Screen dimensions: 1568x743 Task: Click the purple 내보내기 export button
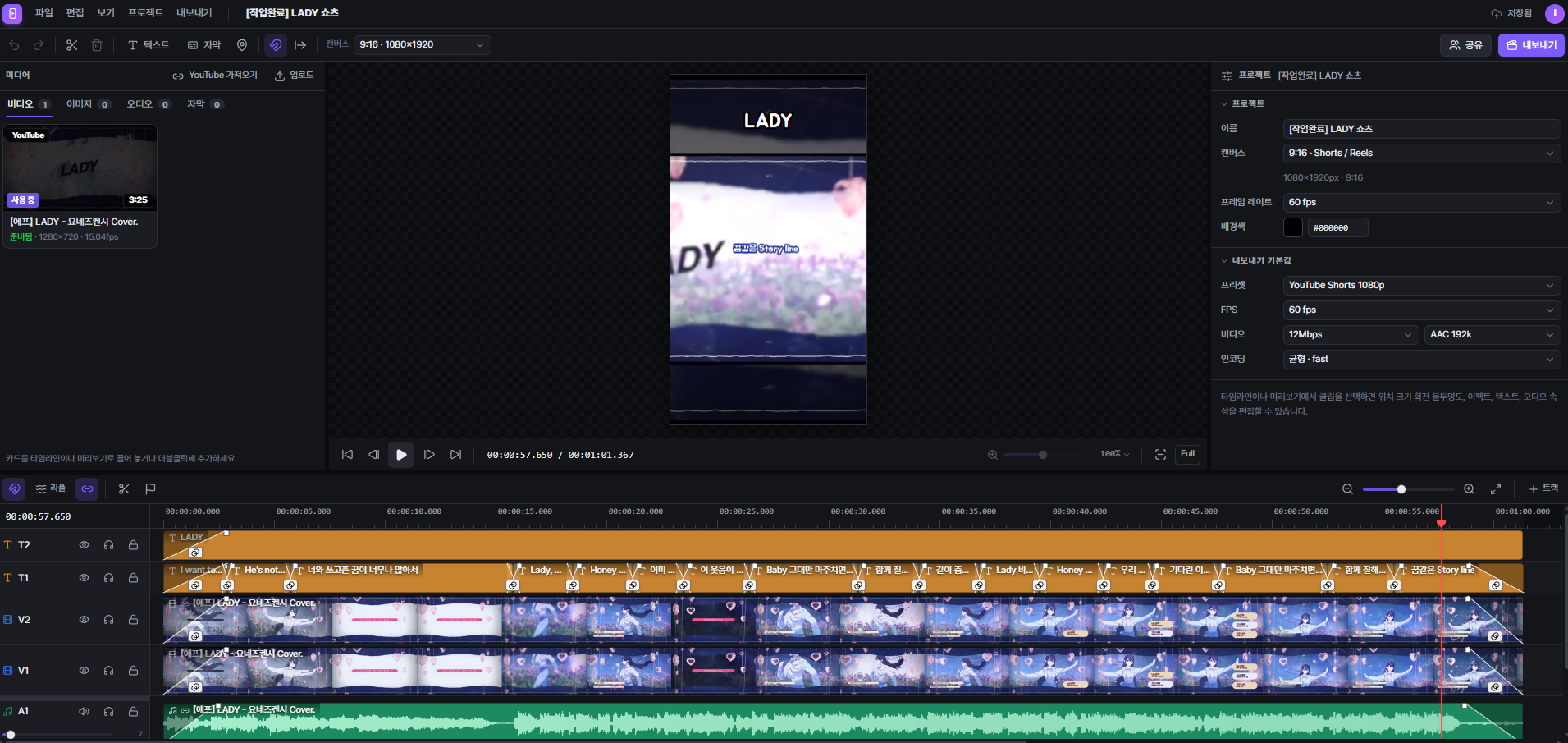(x=1531, y=45)
